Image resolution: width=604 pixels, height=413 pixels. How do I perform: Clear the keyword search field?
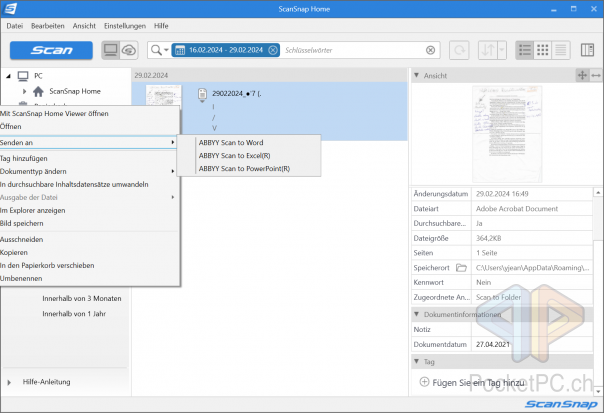[431, 50]
